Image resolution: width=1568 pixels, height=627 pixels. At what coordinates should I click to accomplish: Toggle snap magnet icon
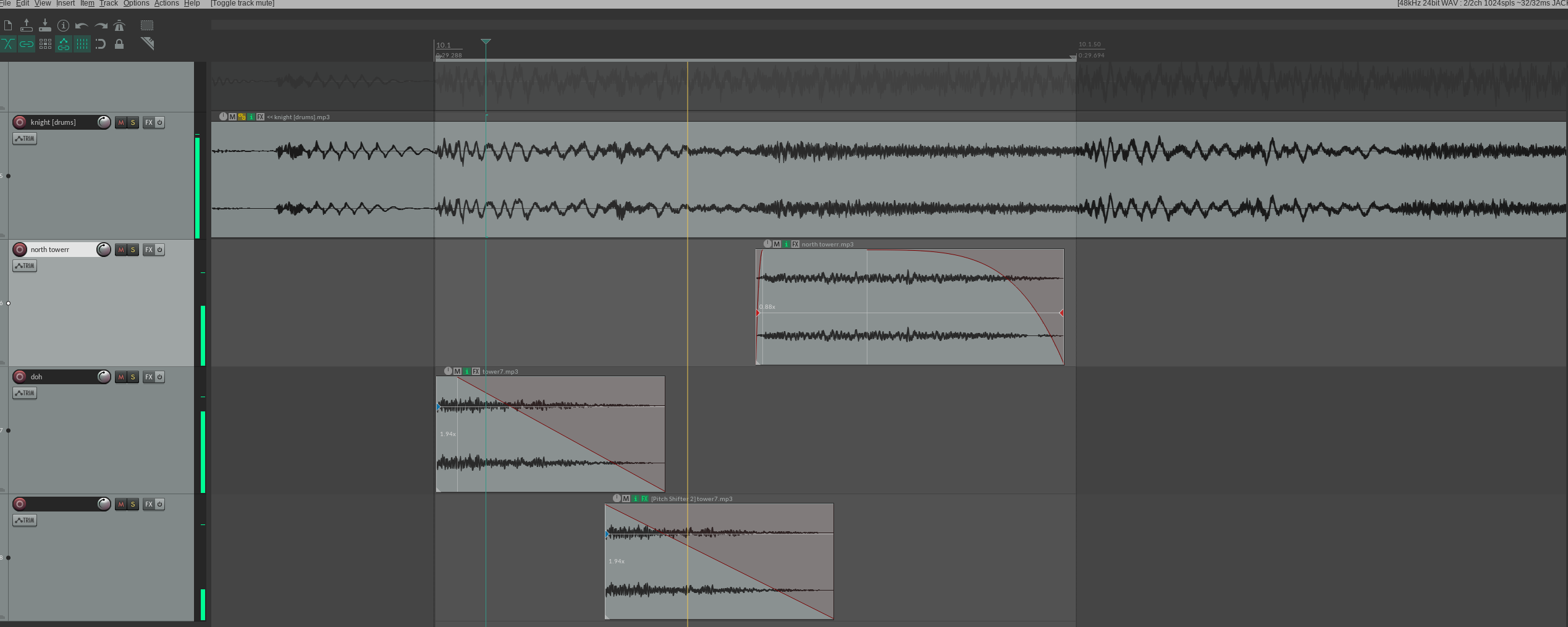click(101, 44)
